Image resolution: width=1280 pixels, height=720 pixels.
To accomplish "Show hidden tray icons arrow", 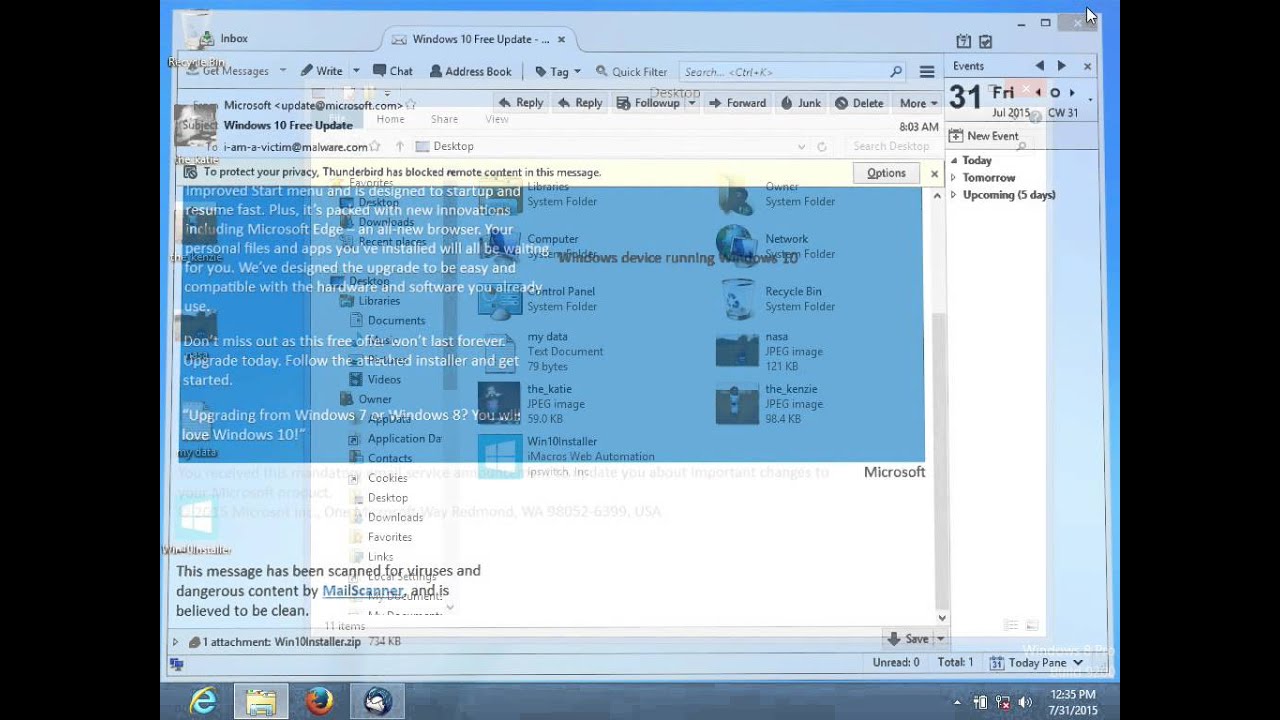I will [957, 703].
